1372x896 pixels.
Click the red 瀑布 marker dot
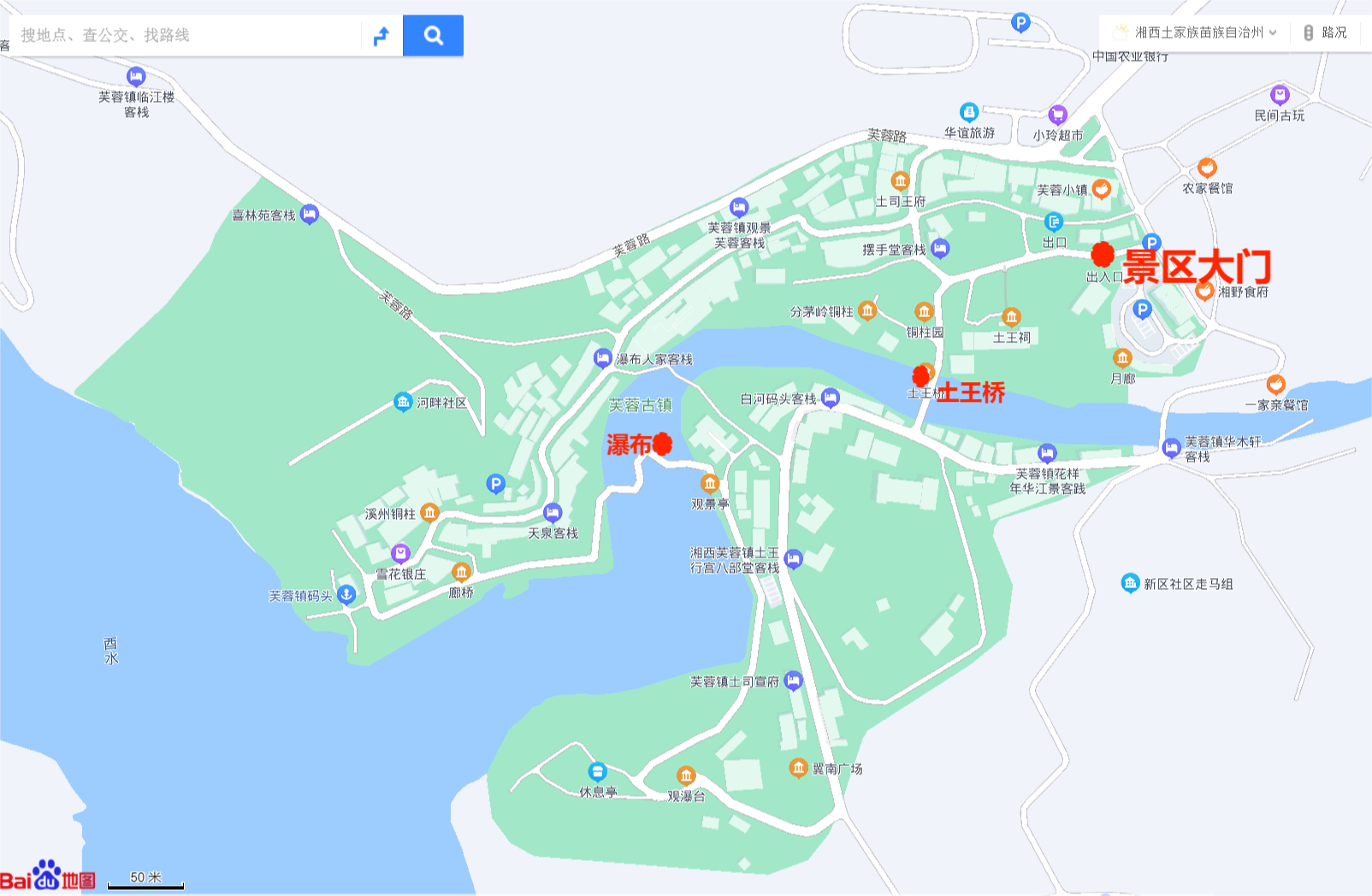pos(661,444)
